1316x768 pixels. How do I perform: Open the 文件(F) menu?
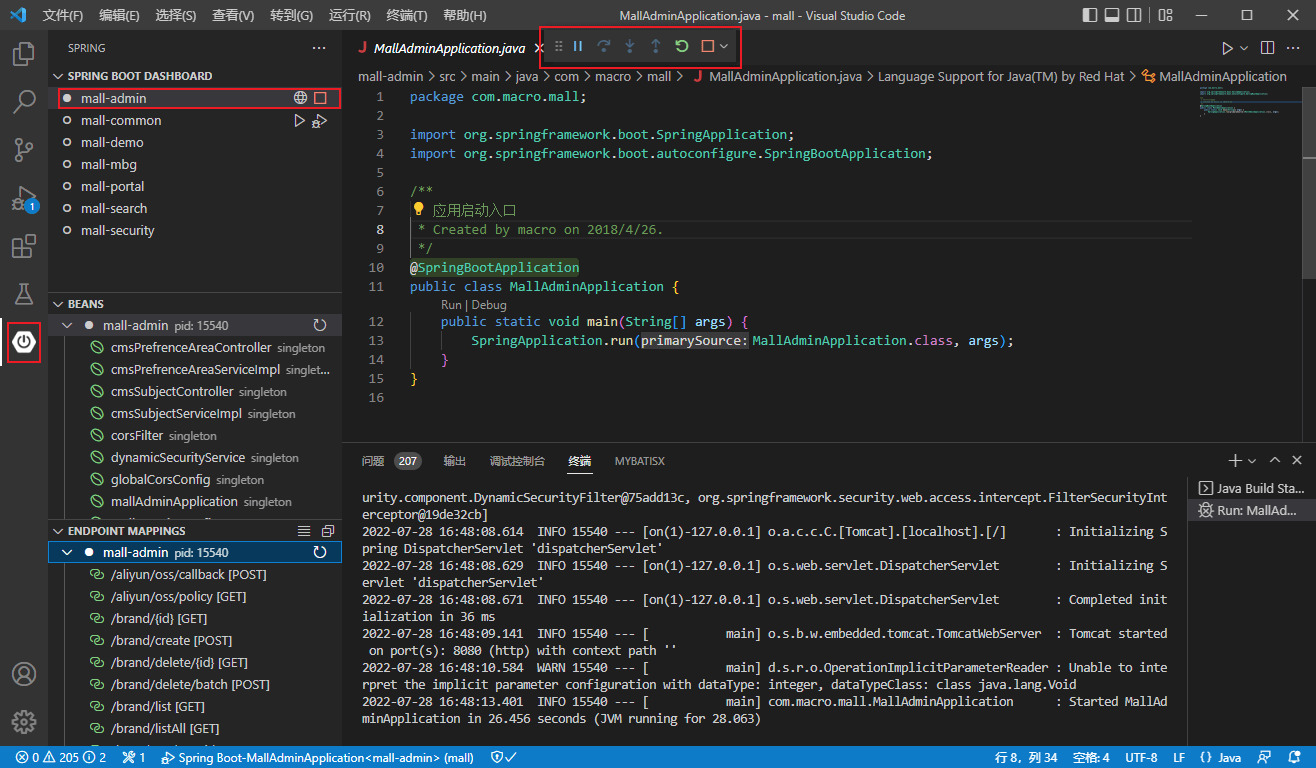[x=64, y=16]
